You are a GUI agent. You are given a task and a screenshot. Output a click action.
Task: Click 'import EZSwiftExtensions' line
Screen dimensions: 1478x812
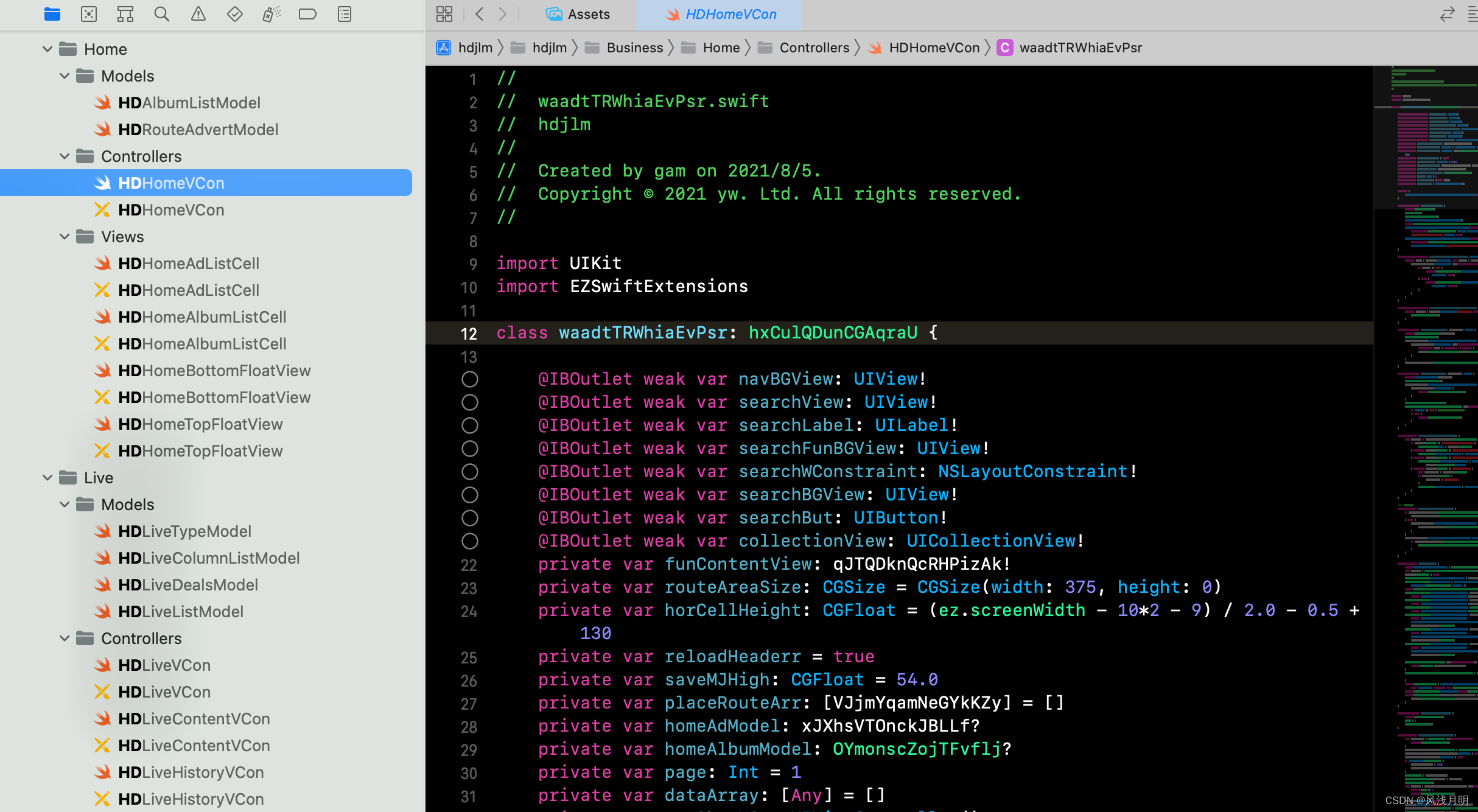pos(622,286)
